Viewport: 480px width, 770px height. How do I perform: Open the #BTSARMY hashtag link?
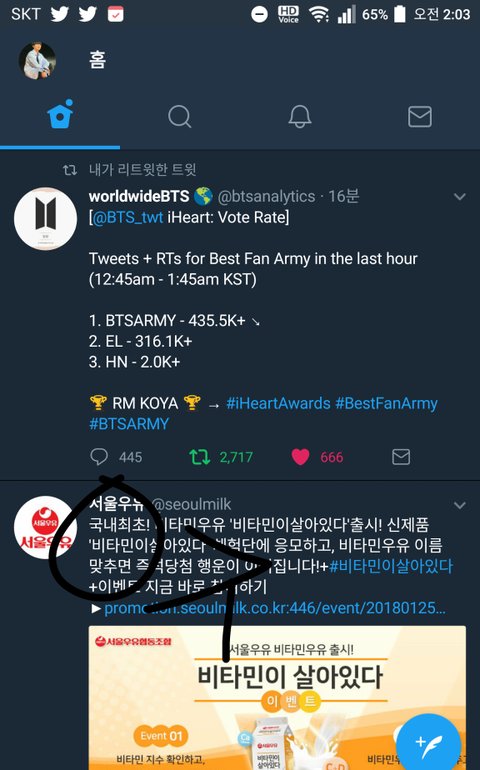click(x=129, y=424)
